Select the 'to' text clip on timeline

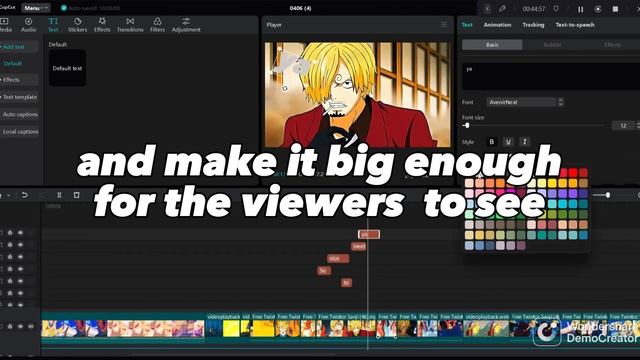(x=347, y=282)
